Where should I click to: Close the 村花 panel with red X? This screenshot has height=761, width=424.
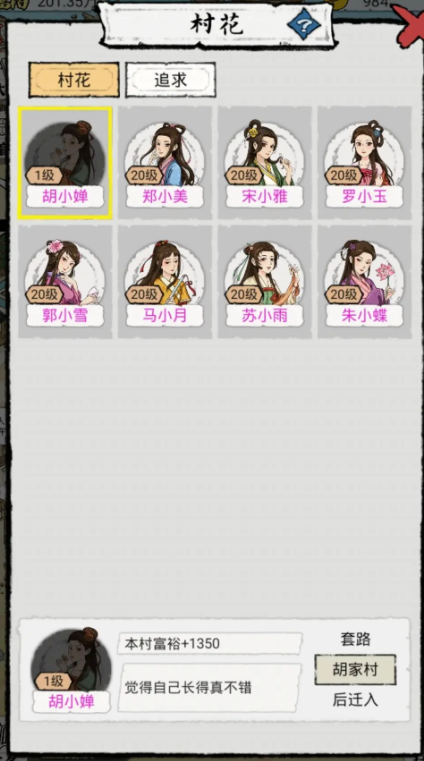point(410,27)
